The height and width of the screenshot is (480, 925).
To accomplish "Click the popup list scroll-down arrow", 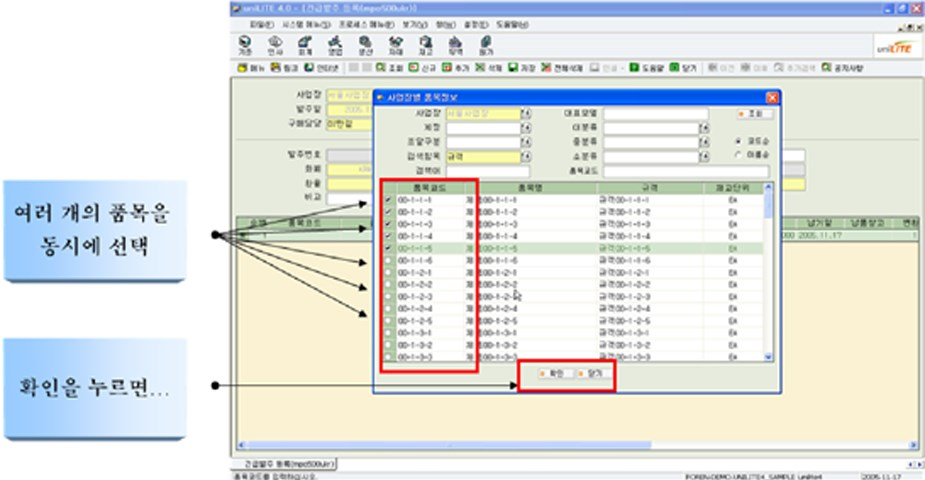I will [767, 357].
